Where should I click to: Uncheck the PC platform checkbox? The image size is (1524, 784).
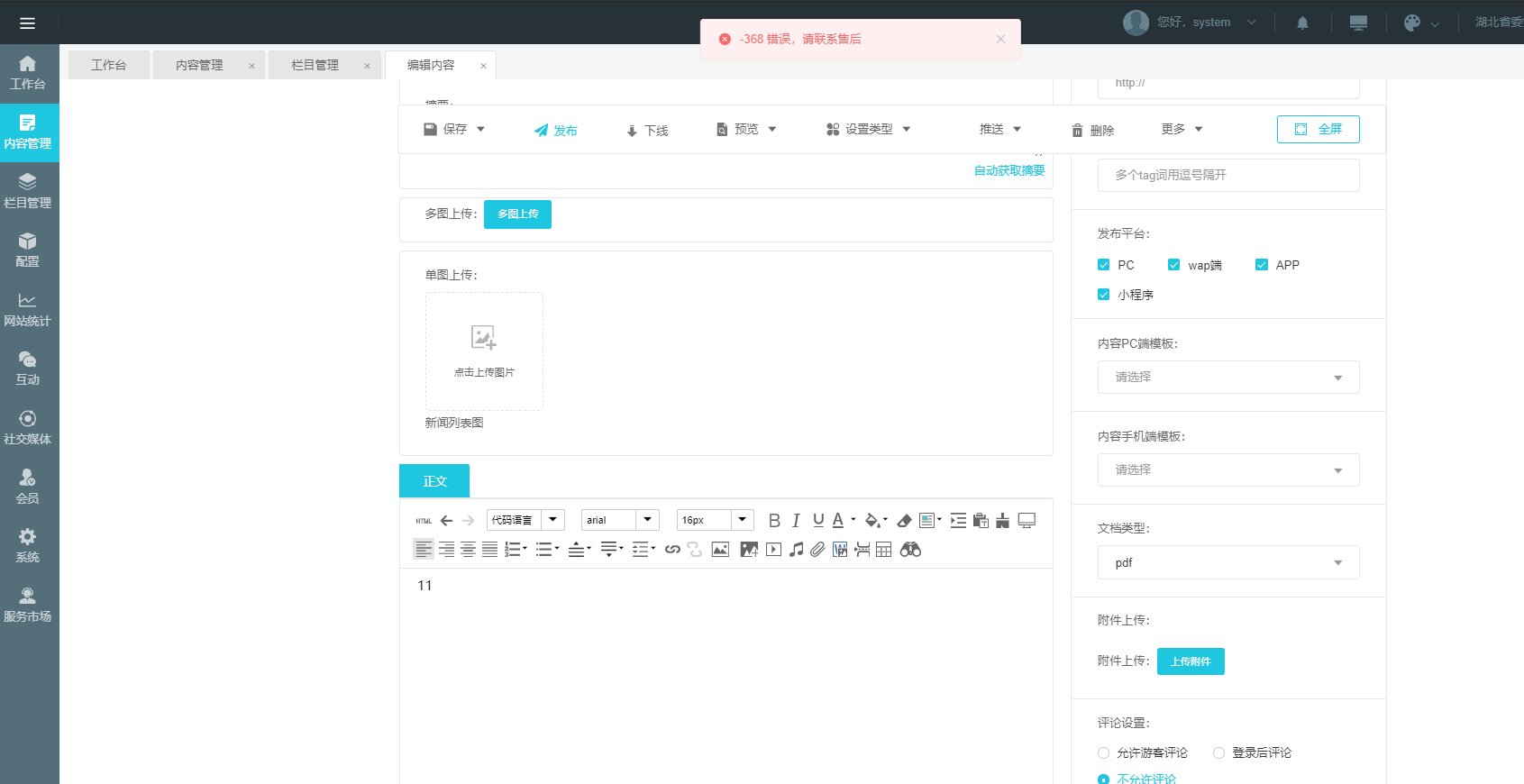coord(1104,265)
